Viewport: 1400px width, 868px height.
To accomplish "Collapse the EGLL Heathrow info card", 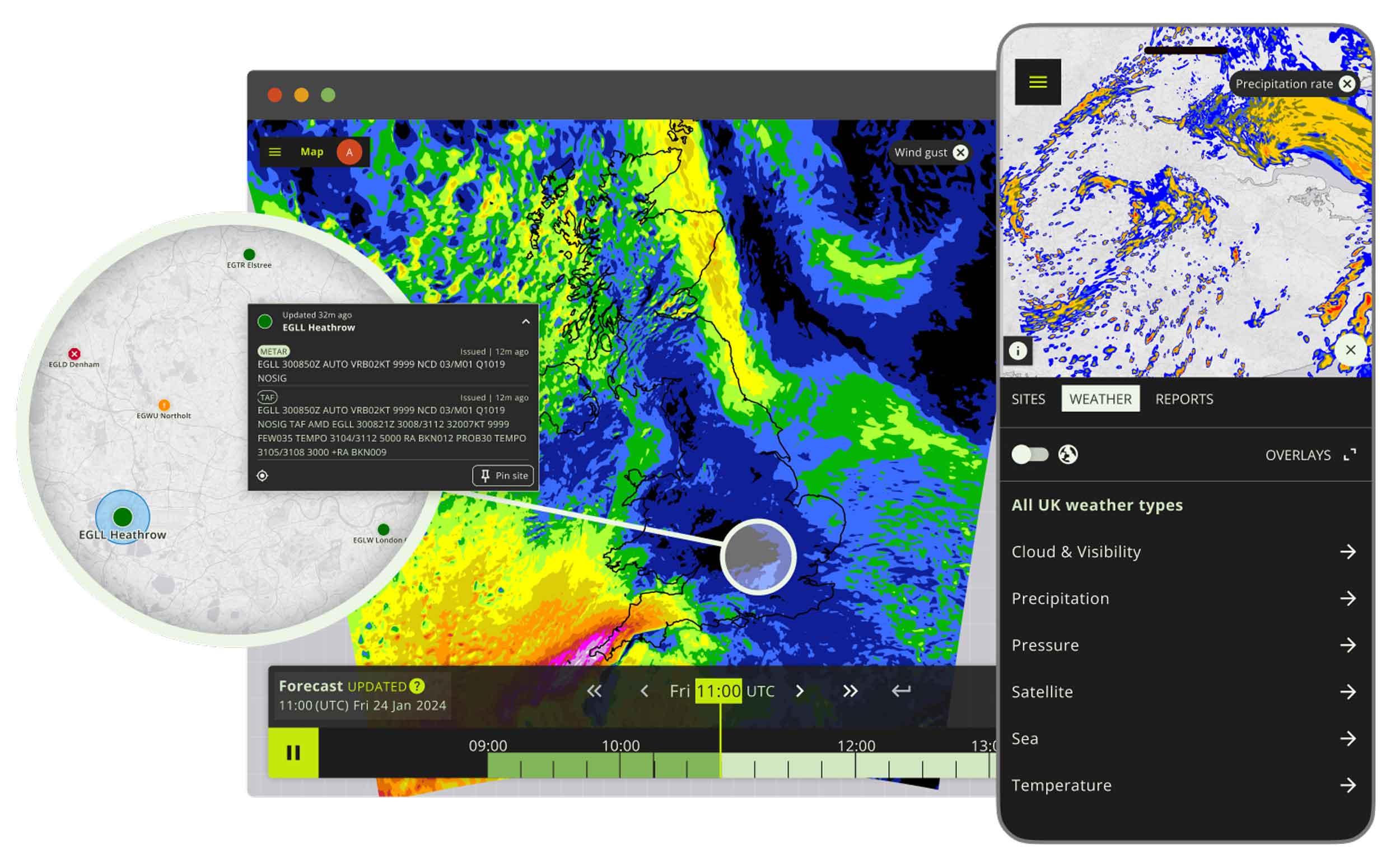I will [x=526, y=322].
